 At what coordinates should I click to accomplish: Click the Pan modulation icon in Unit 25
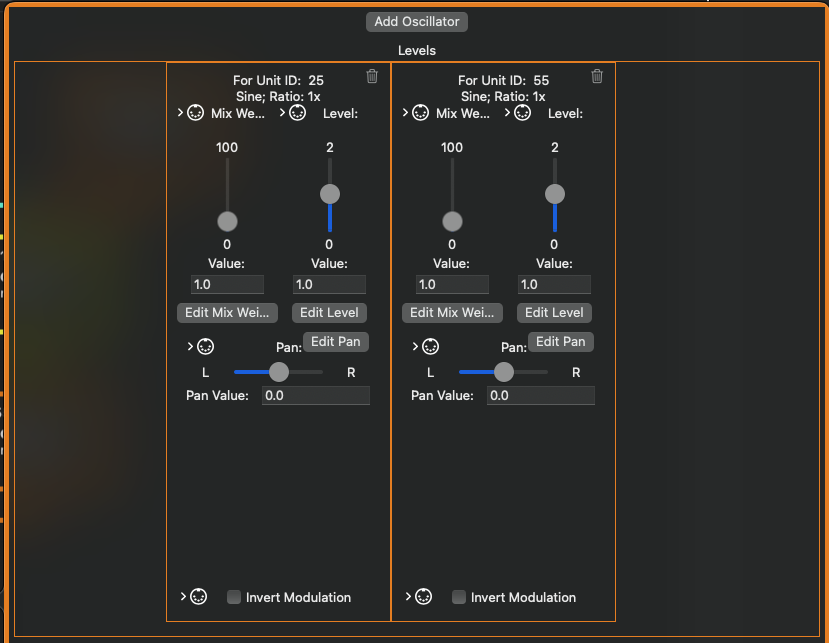(x=206, y=347)
